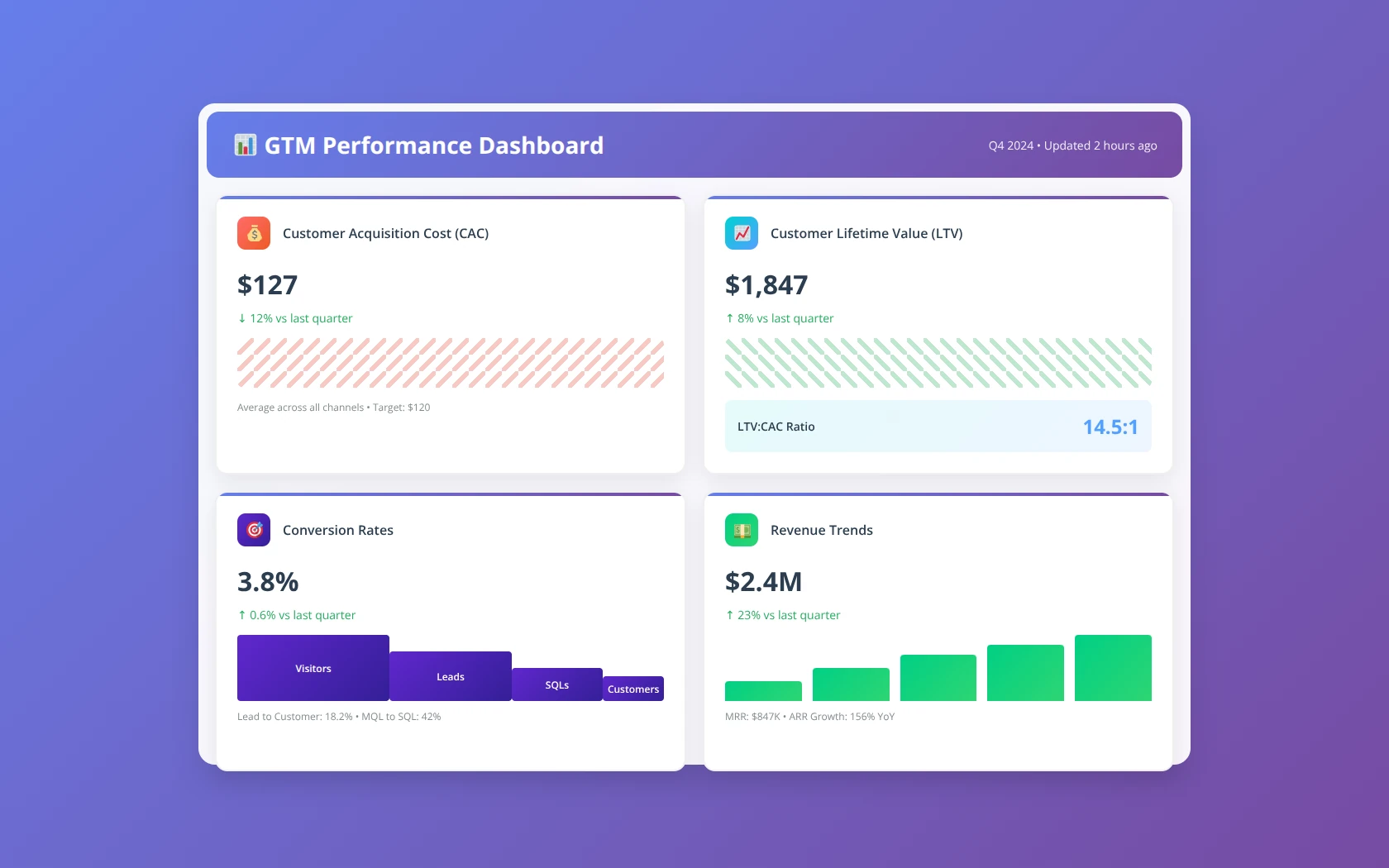Click 'Average across all channels • Target: $120' note
The height and width of the screenshot is (868, 1389).
point(334,408)
